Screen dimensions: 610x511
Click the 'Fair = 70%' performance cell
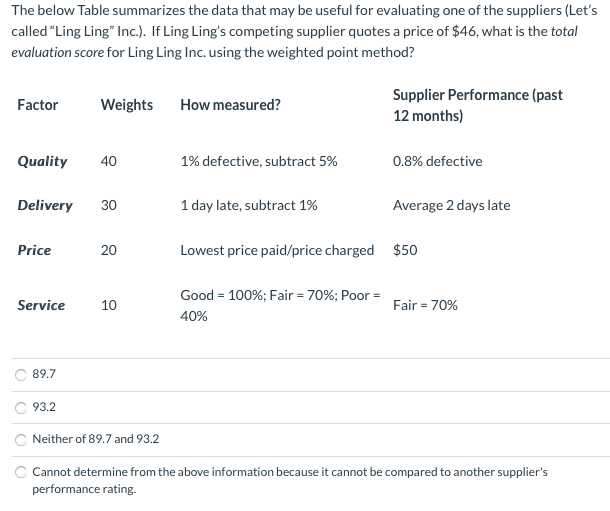[x=425, y=305]
